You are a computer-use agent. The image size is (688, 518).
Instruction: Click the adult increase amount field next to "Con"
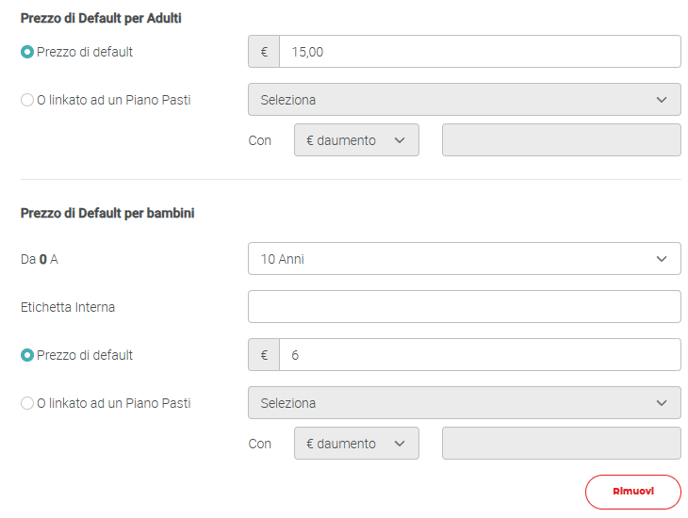pos(561,140)
